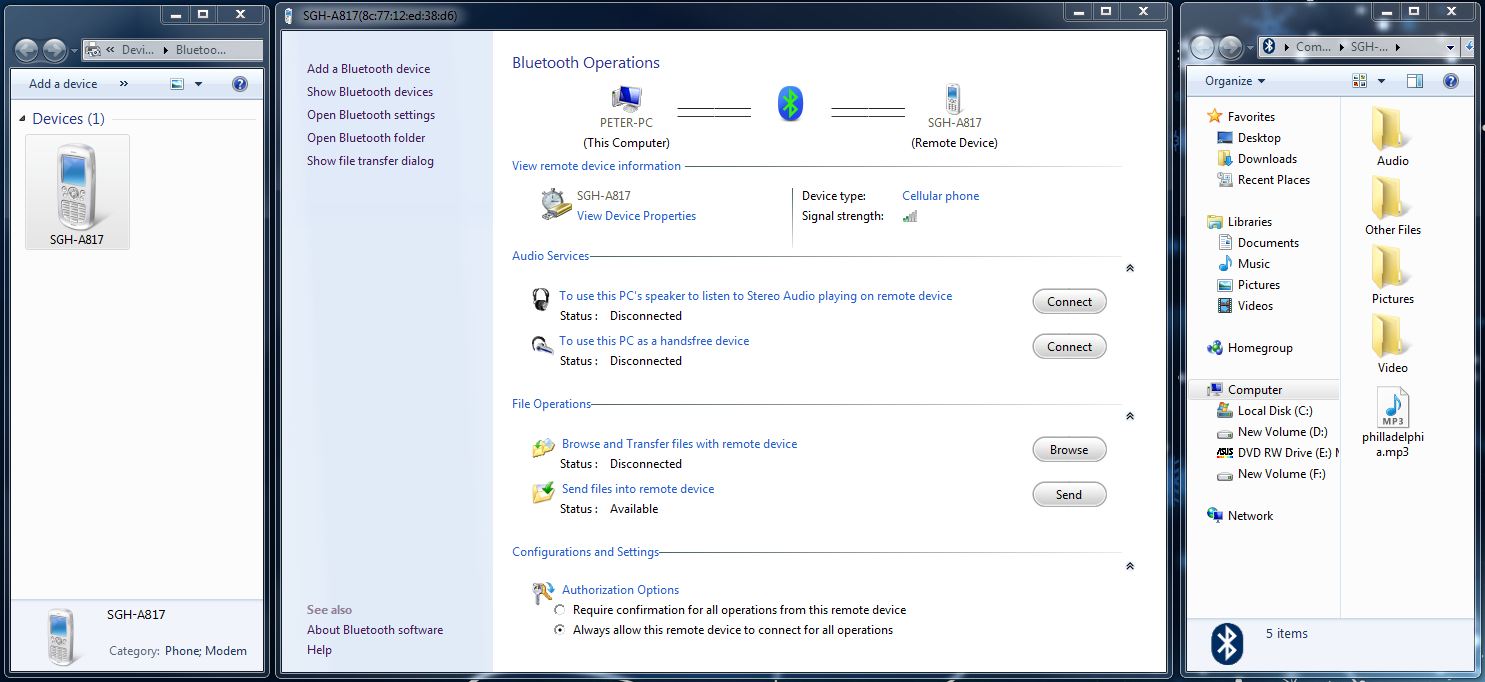Click the Devices window address bar
The image size is (1485, 682).
[x=172, y=49]
